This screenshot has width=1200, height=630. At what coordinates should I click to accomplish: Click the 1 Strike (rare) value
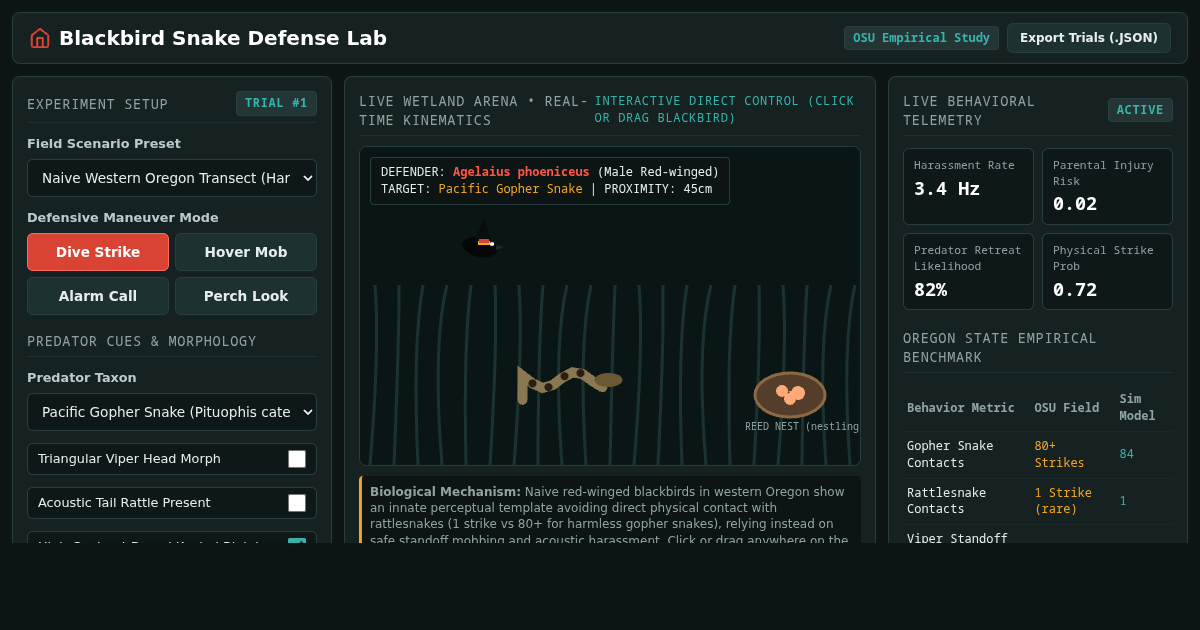click(x=1063, y=501)
